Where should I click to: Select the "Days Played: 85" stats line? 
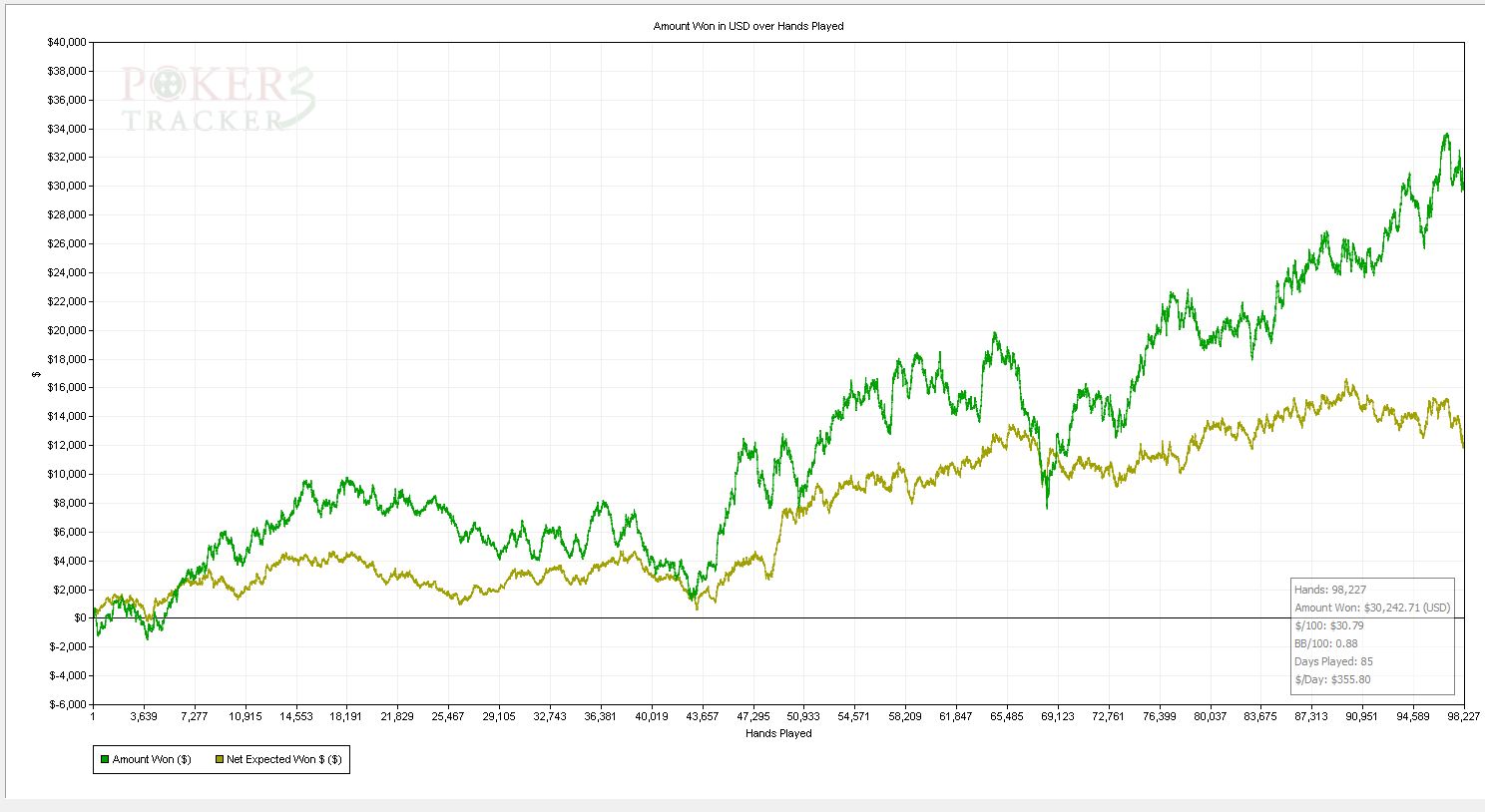click(x=1332, y=661)
